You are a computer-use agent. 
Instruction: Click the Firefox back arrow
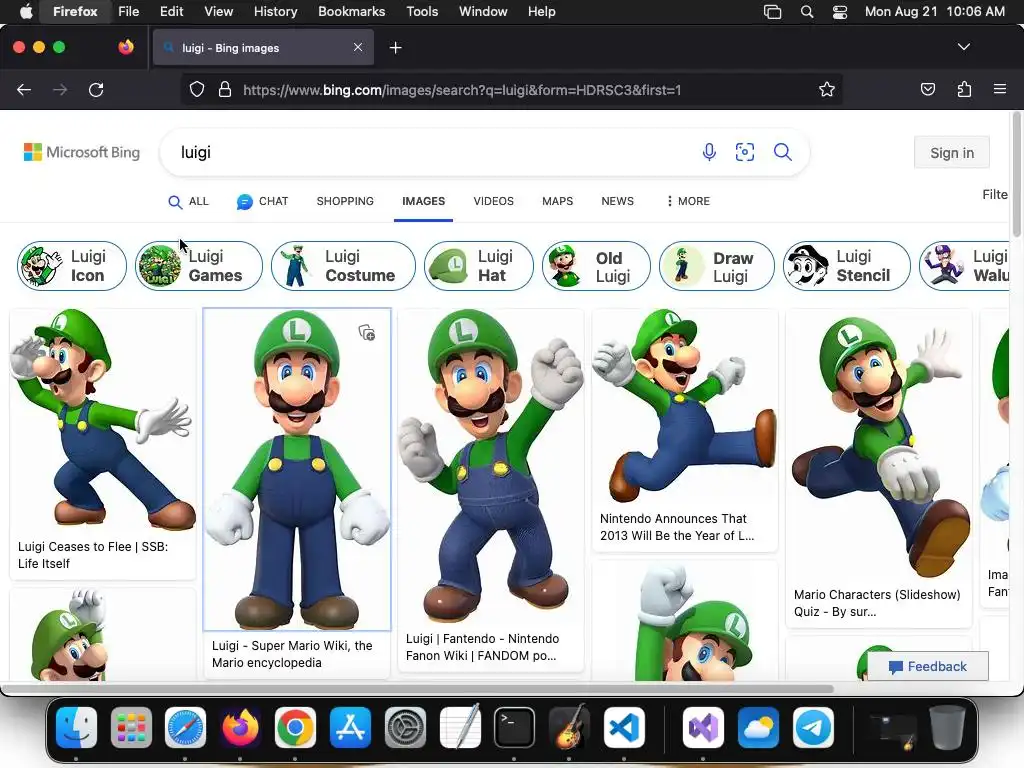tap(24, 90)
